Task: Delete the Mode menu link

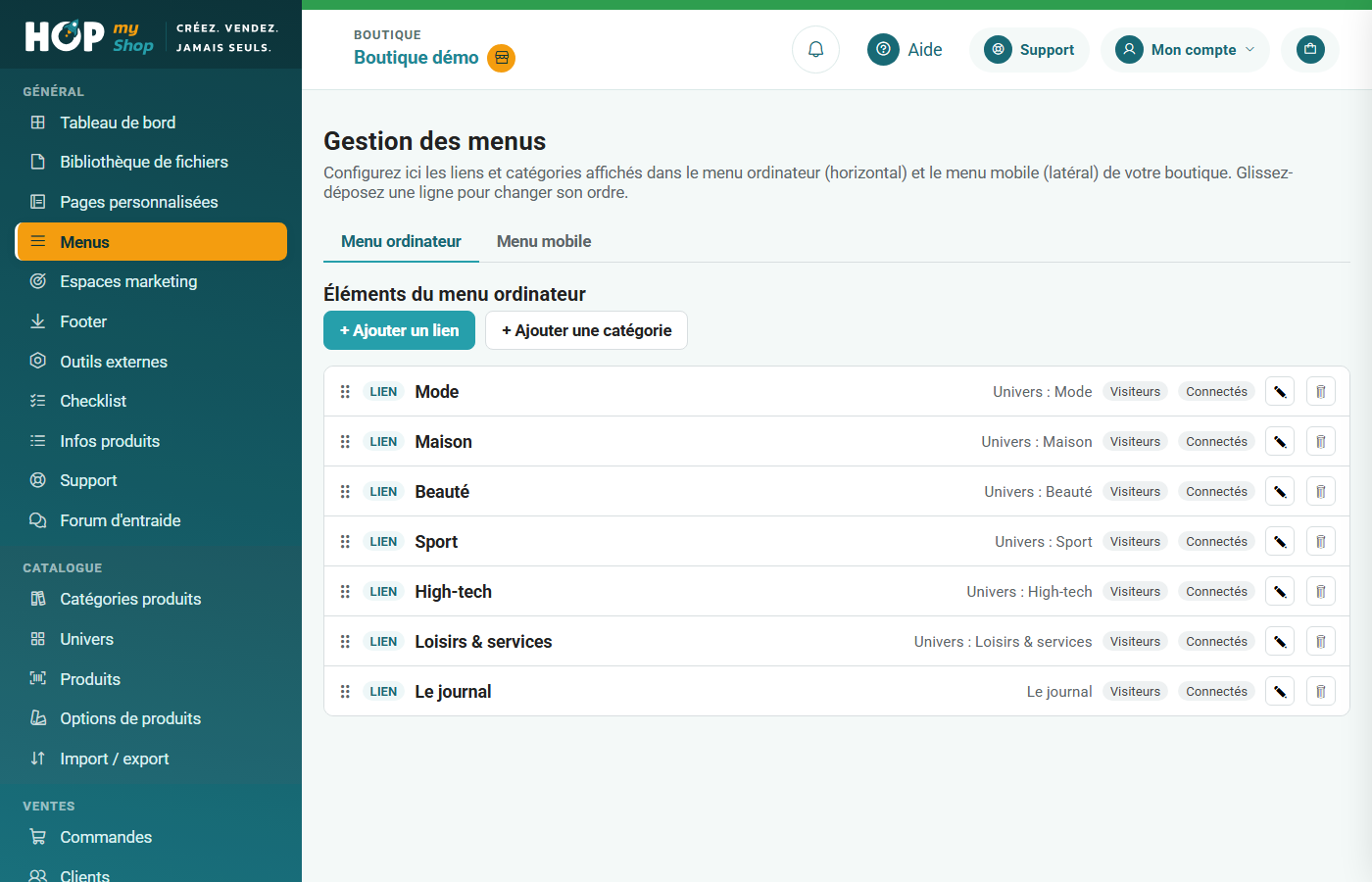Action: click(1321, 391)
